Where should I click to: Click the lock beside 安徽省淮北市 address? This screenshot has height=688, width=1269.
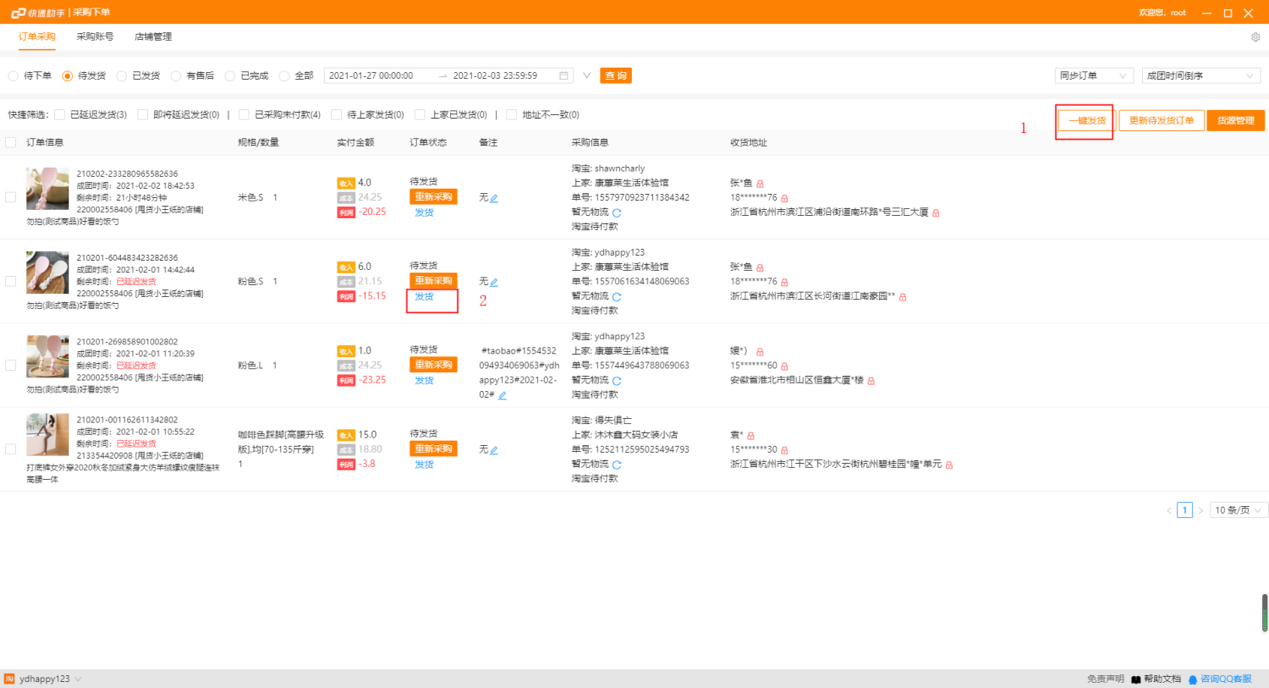871,380
